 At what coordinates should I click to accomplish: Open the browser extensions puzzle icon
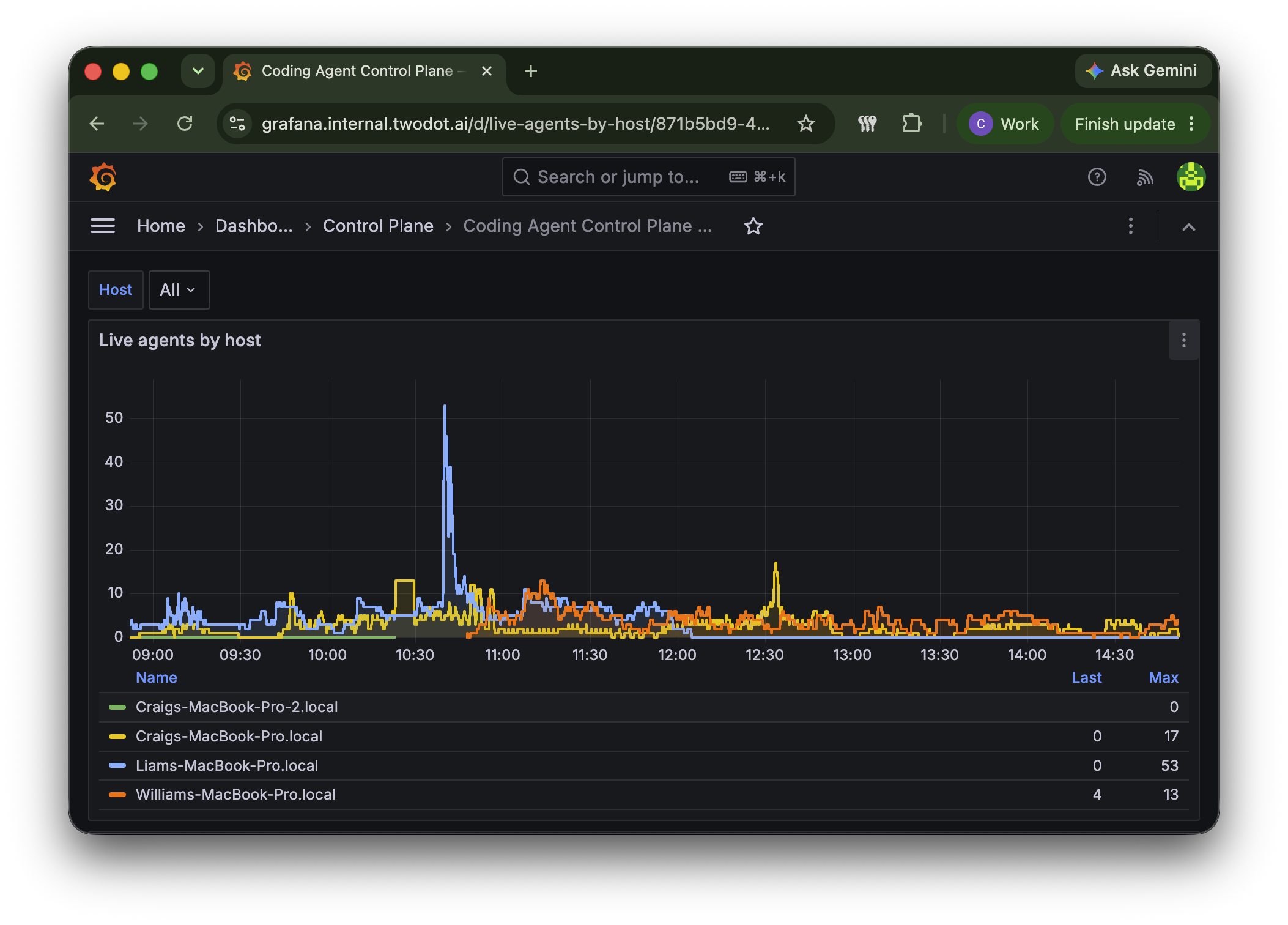pyautogui.click(x=912, y=124)
